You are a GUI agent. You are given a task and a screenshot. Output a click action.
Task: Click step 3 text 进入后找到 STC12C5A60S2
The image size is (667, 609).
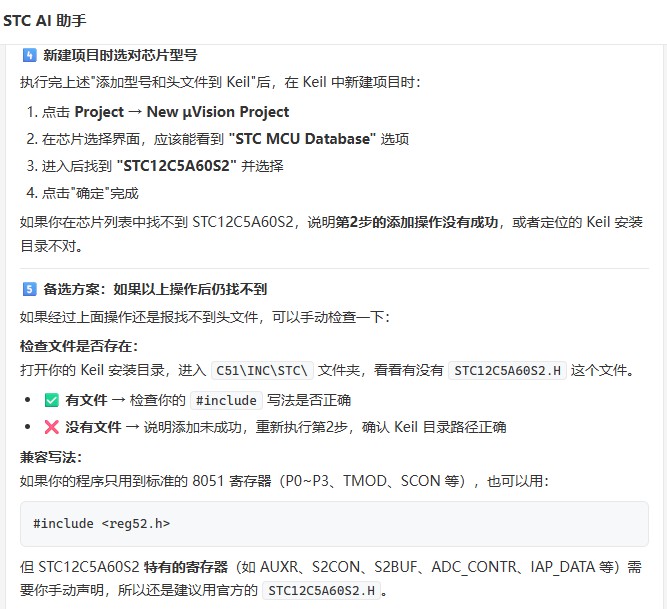coord(162,166)
